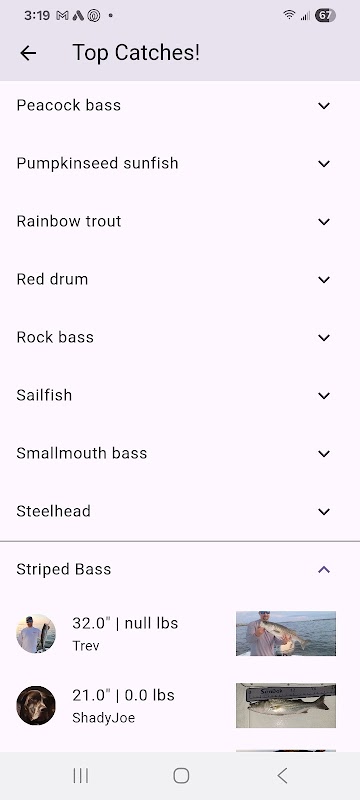Tap Android recent apps button

81,776
